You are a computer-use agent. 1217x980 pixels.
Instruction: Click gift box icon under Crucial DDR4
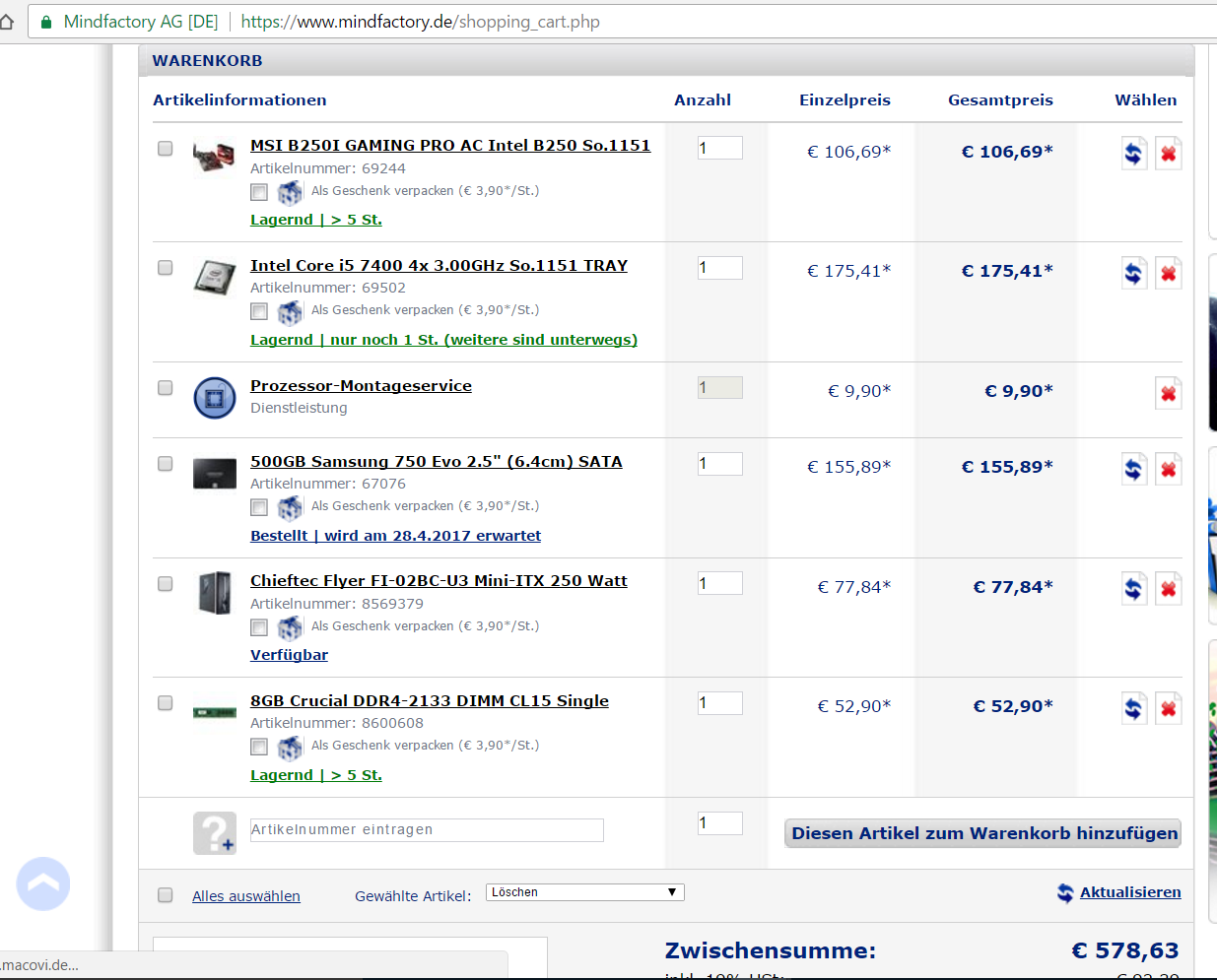(290, 747)
